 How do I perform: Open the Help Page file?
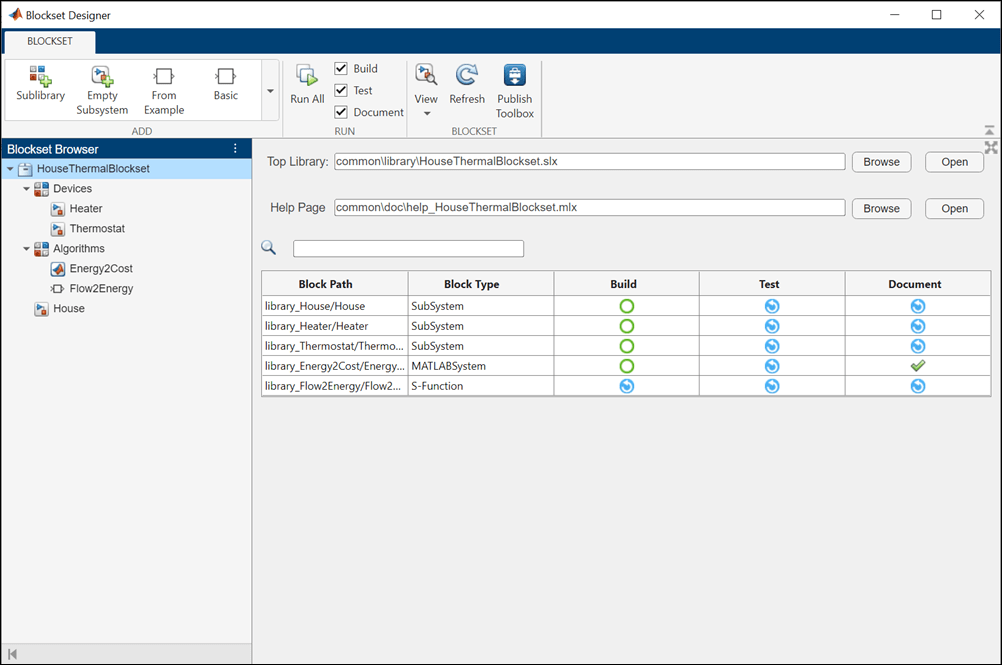tap(954, 209)
